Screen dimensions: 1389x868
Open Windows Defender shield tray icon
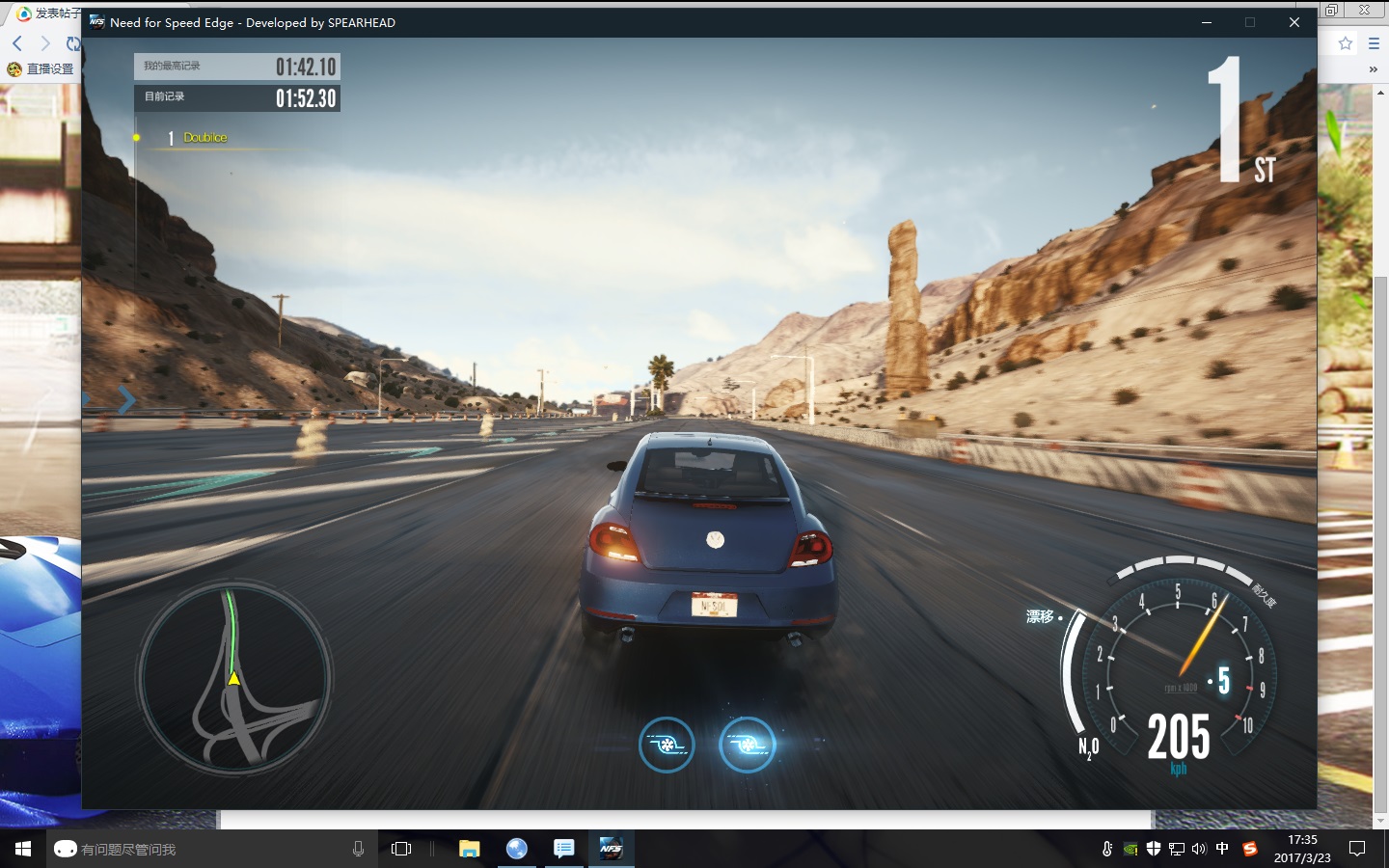click(x=1154, y=849)
